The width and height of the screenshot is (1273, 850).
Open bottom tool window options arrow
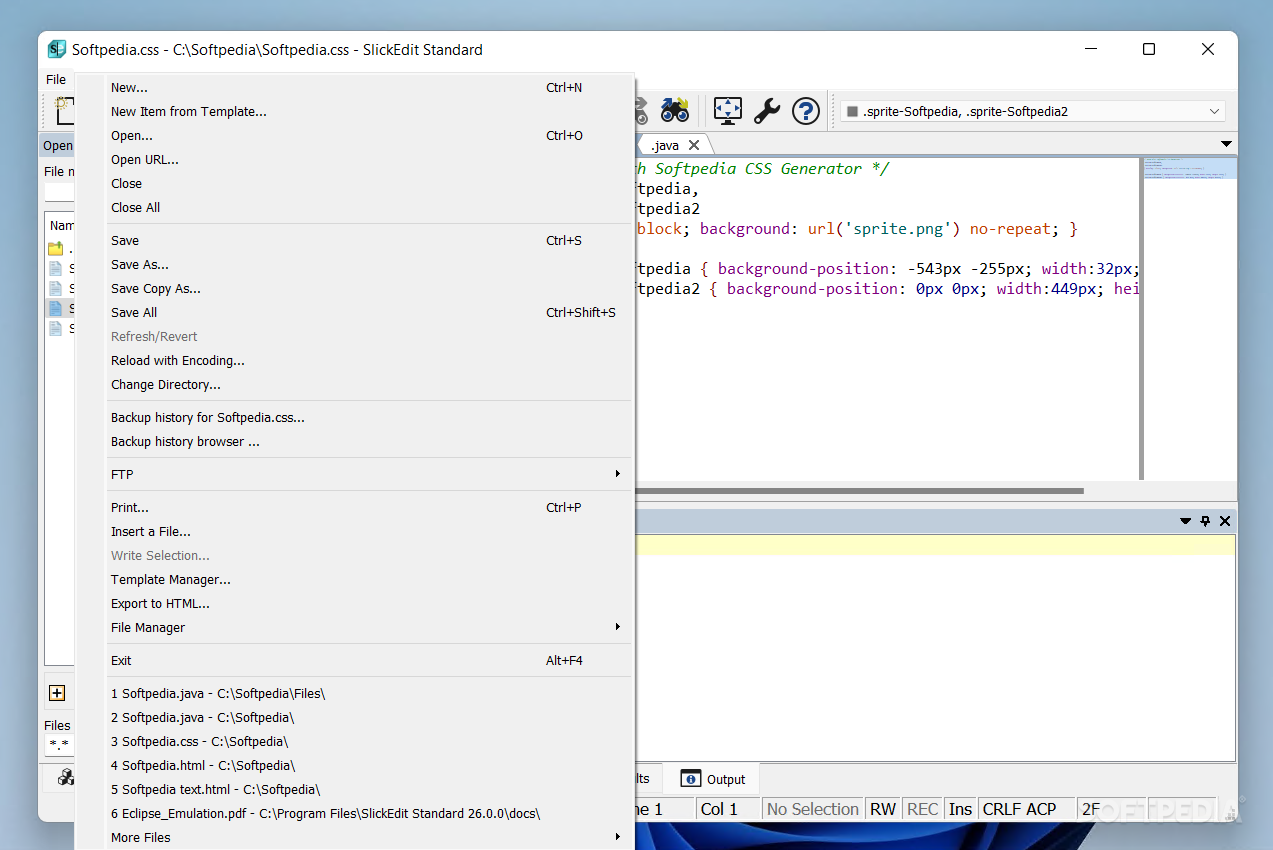click(x=1186, y=521)
